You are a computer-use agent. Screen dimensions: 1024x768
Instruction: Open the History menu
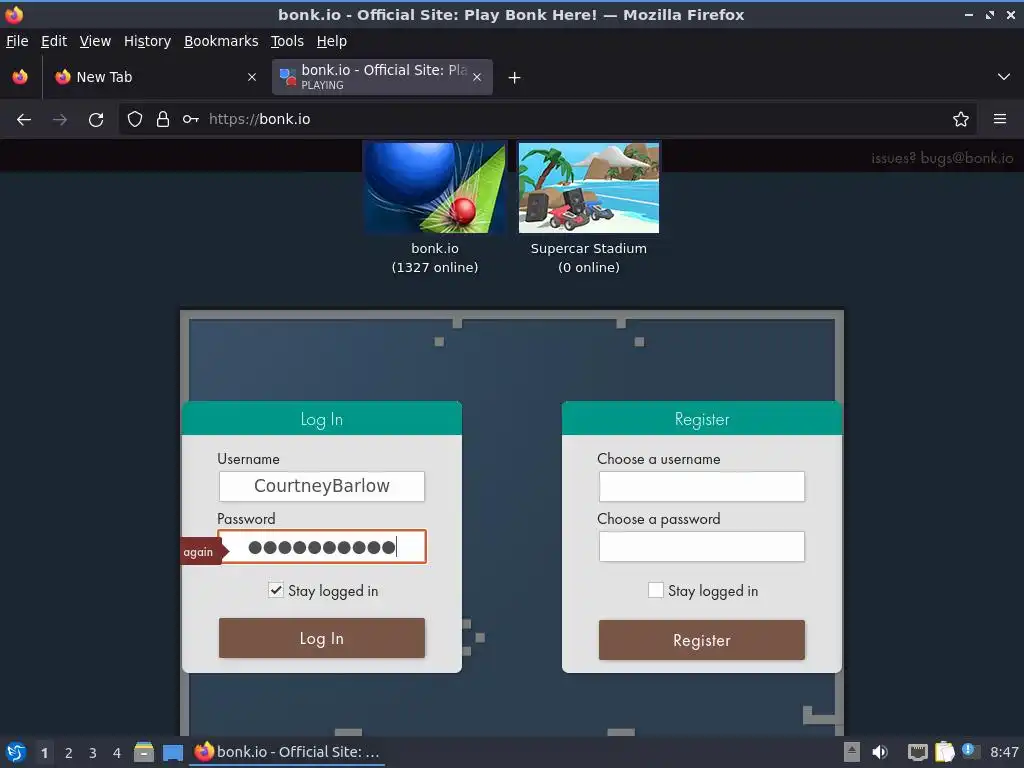click(147, 41)
